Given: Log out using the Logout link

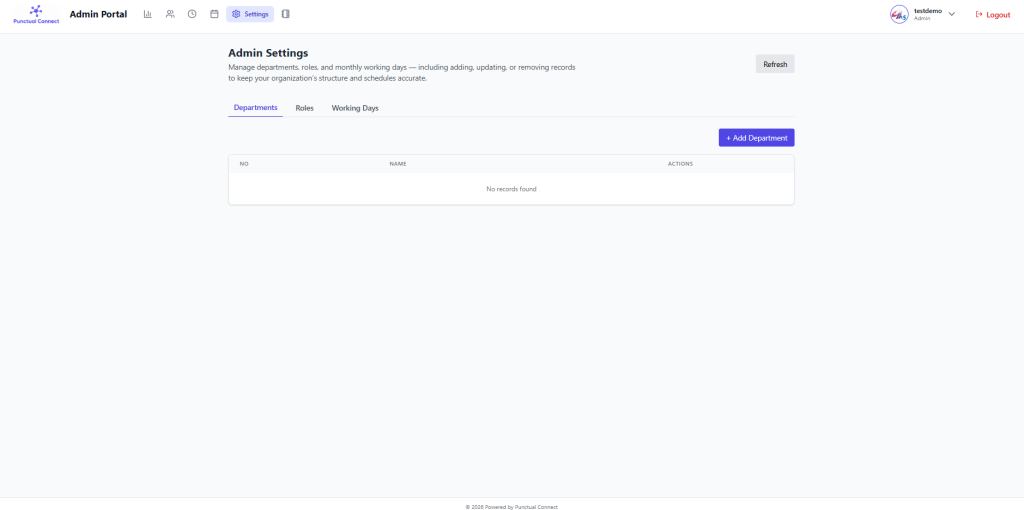Looking at the screenshot, I should click(992, 15).
